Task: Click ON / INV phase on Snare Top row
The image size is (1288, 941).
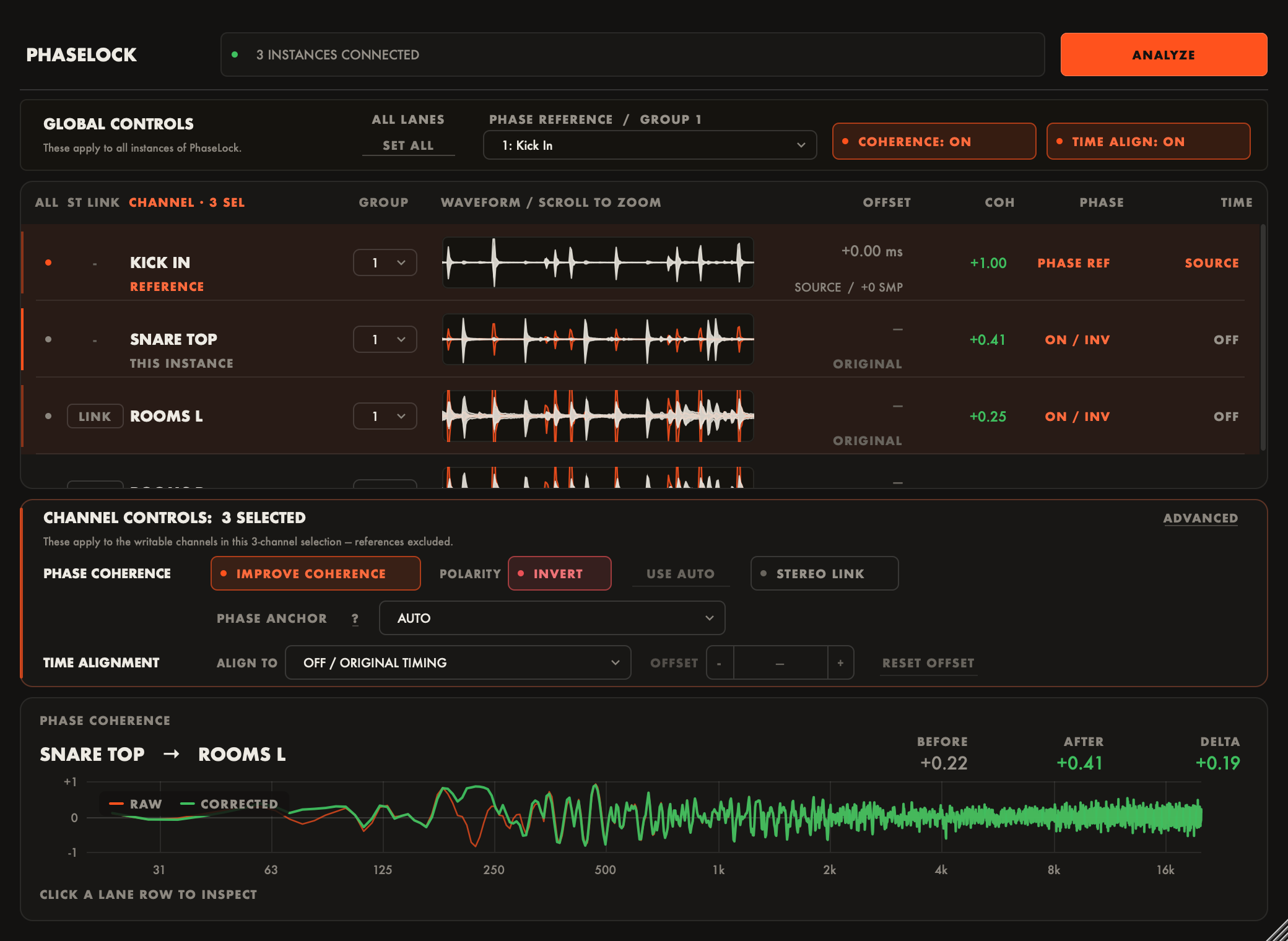Action: tap(1077, 340)
